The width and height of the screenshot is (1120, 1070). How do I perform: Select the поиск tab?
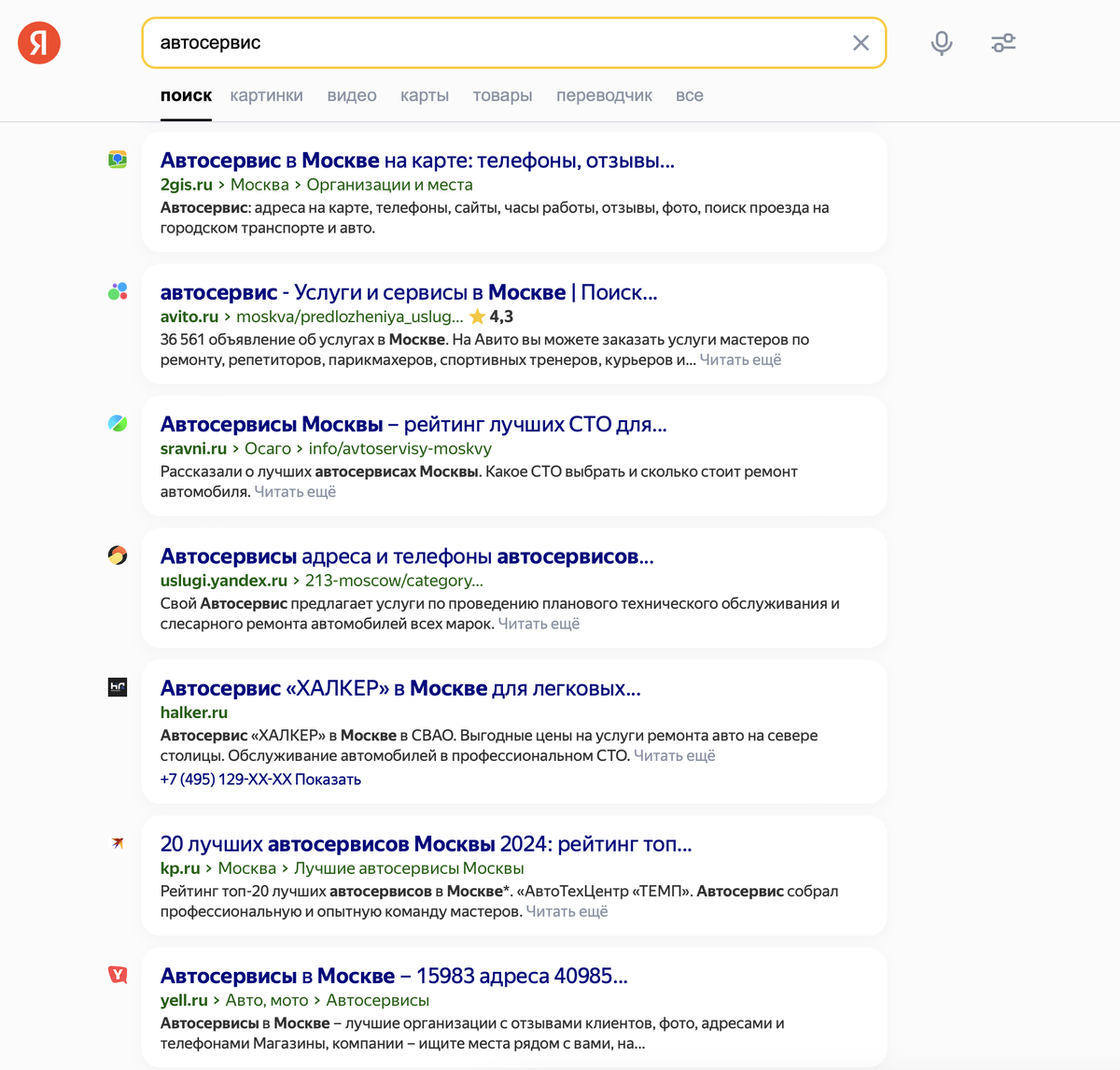(186, 95)
